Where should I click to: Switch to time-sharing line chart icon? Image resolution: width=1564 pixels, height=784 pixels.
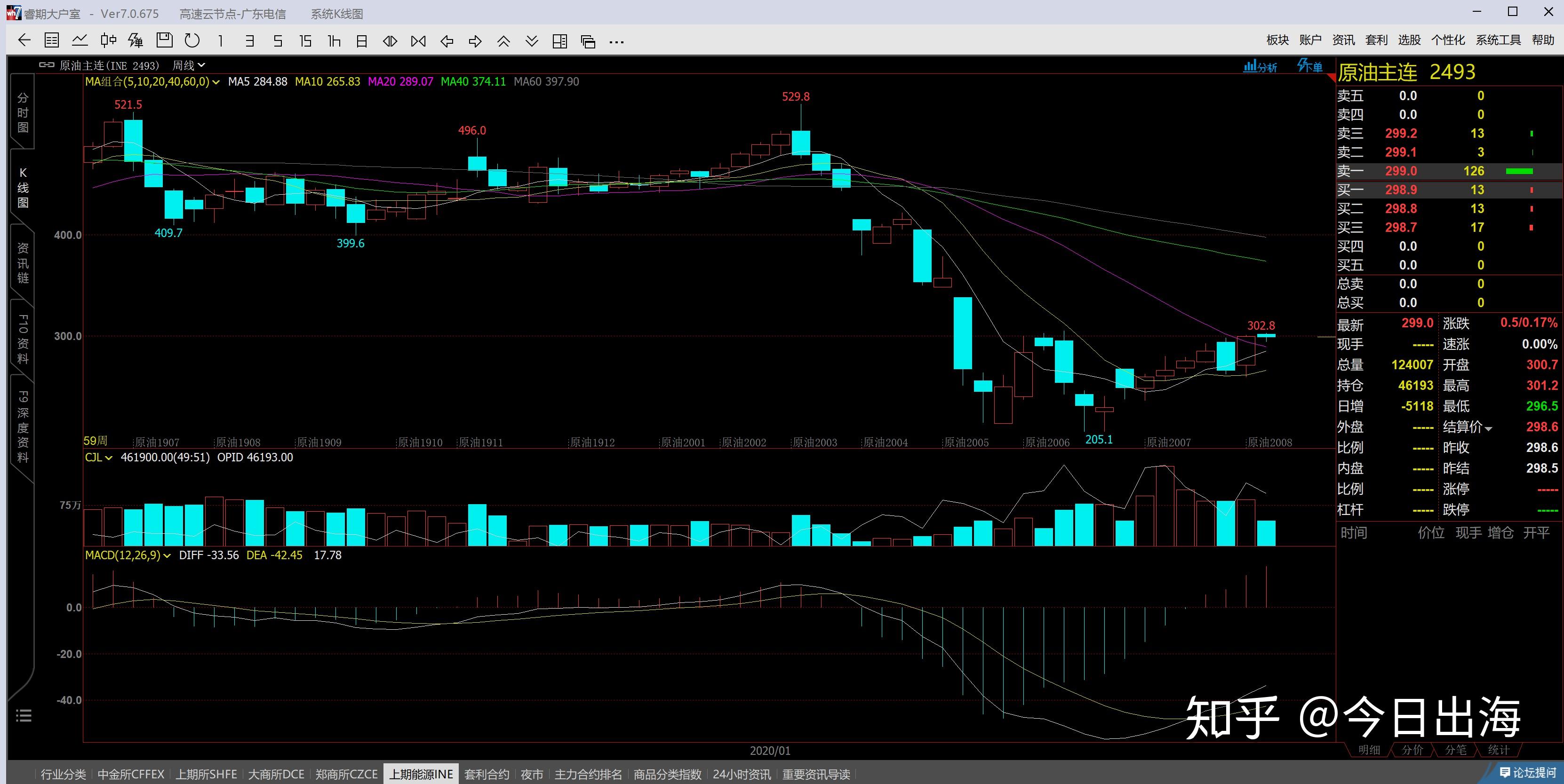tap(80, 40)
